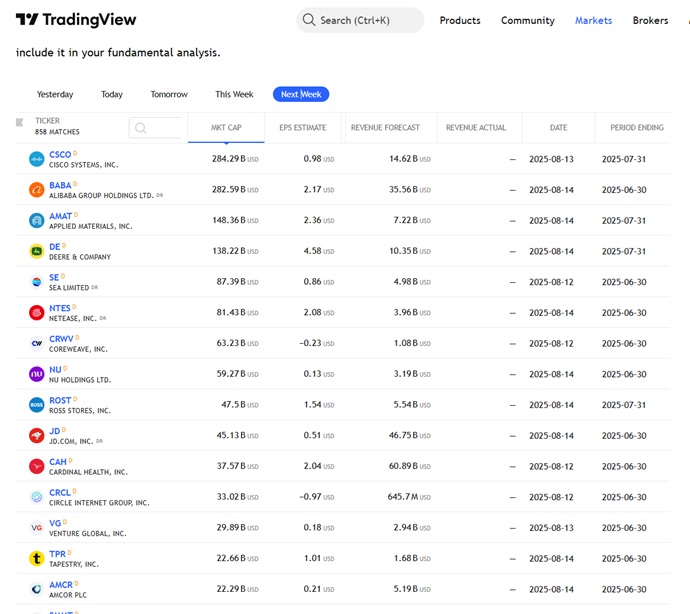The width and height of the screenshot is (690, 614).
Task: Click the Sea Limited logo icon
Action: [x=37, y=282]
